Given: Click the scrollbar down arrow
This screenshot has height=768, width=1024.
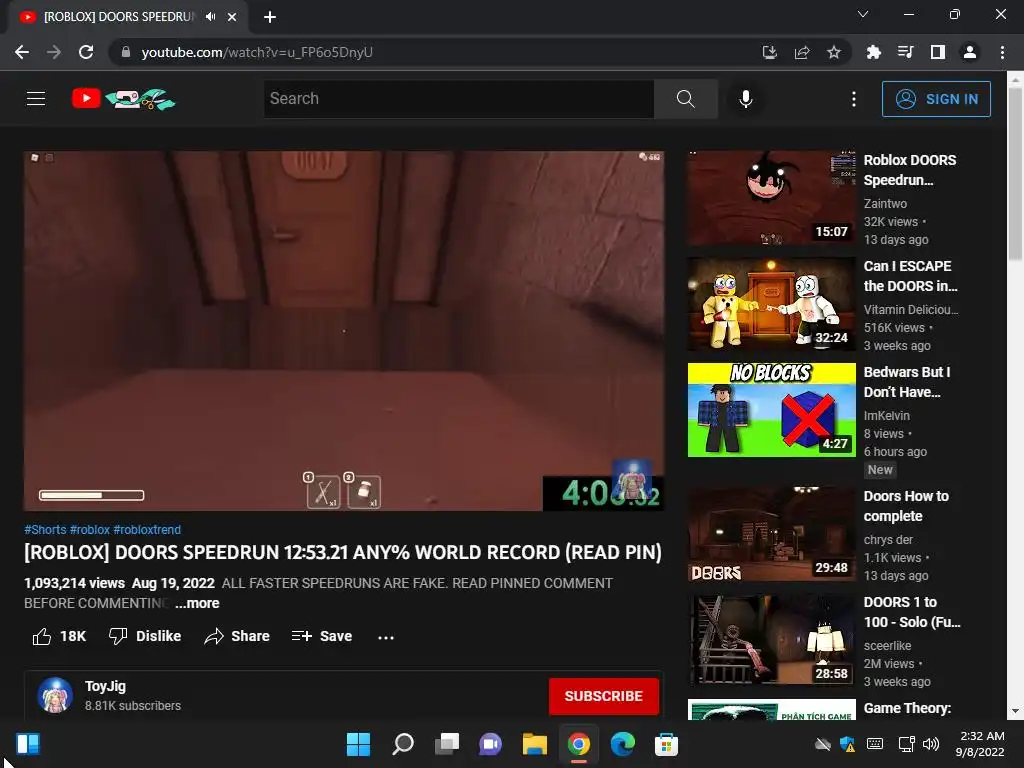Looking at the screenshot, I should (1016, 711).
